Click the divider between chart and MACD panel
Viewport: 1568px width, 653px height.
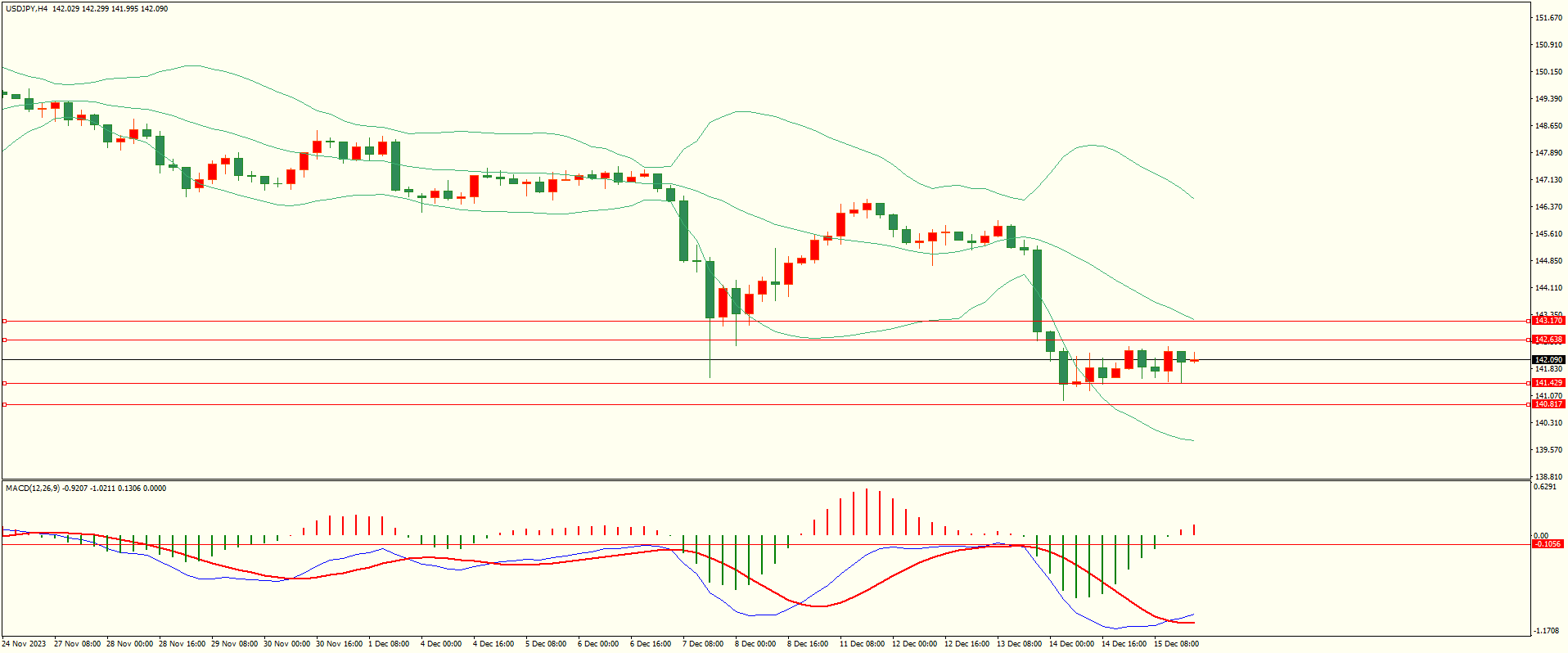[x=765, y=480]
